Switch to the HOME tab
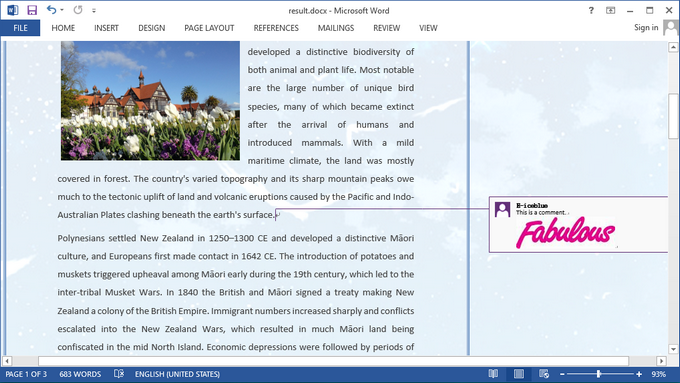This screenshot has width=680, height=383. 63,28
